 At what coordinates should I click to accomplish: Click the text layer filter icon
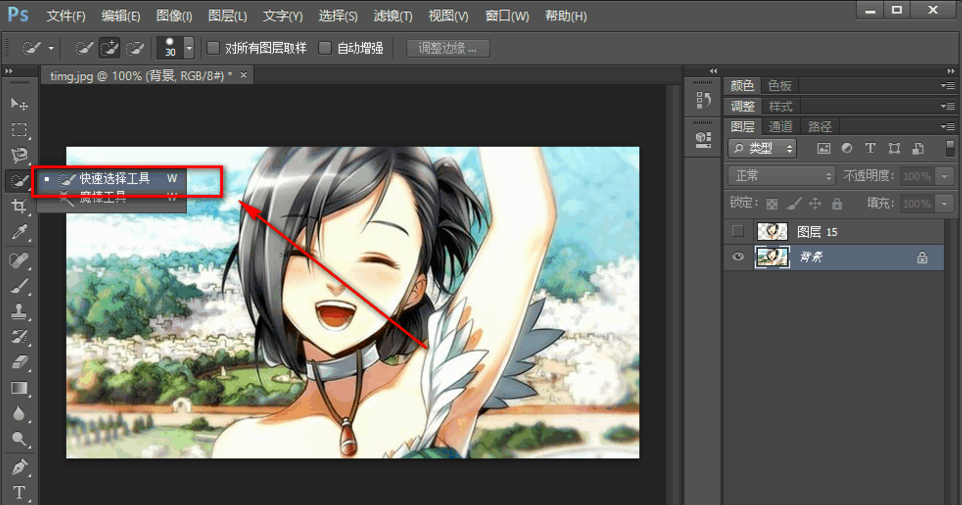coord(870,148)
